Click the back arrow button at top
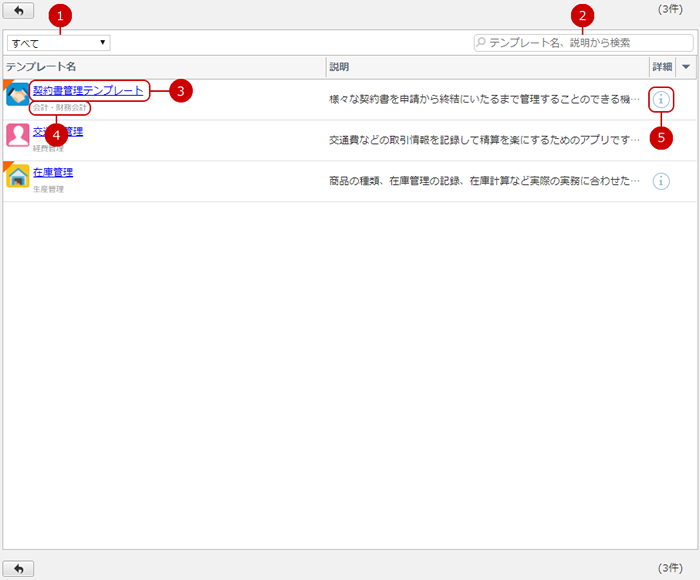Viewport: 700px width, 580px height. click(18, 10)
